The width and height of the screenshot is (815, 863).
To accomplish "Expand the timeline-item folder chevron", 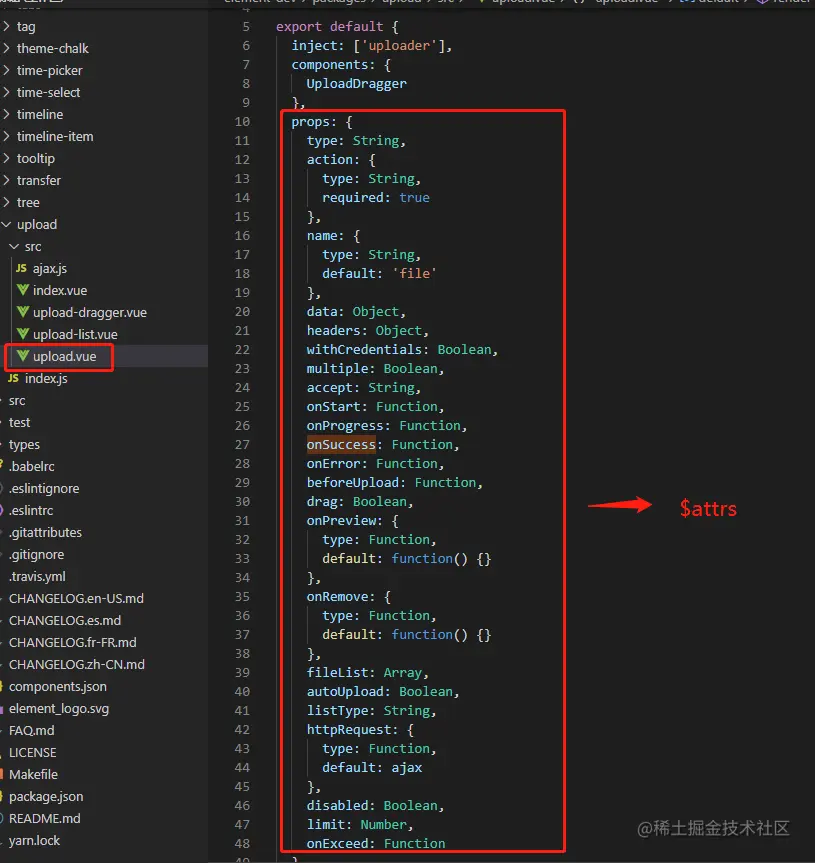I will (x=6, y=136).
